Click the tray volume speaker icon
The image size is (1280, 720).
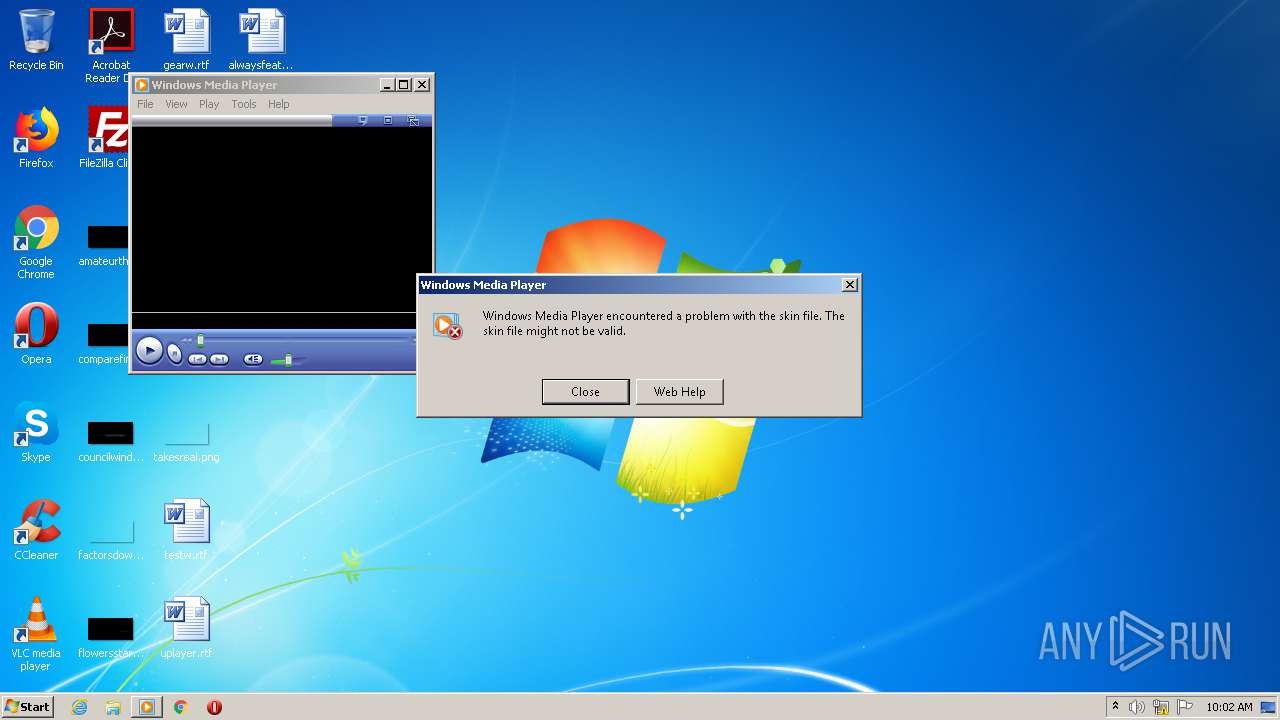point(1137,707)
